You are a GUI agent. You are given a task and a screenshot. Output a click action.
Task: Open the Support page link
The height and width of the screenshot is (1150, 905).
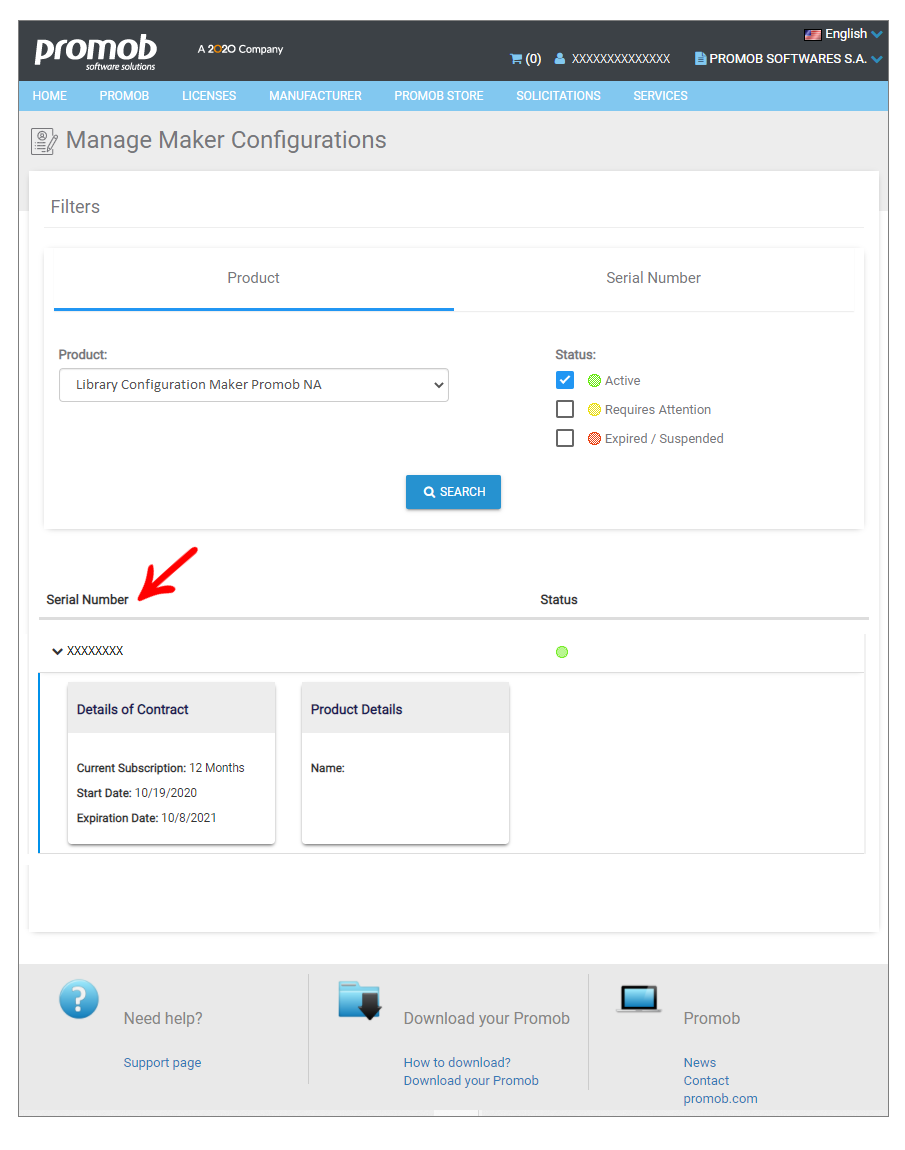click(x=162, y=1063)
